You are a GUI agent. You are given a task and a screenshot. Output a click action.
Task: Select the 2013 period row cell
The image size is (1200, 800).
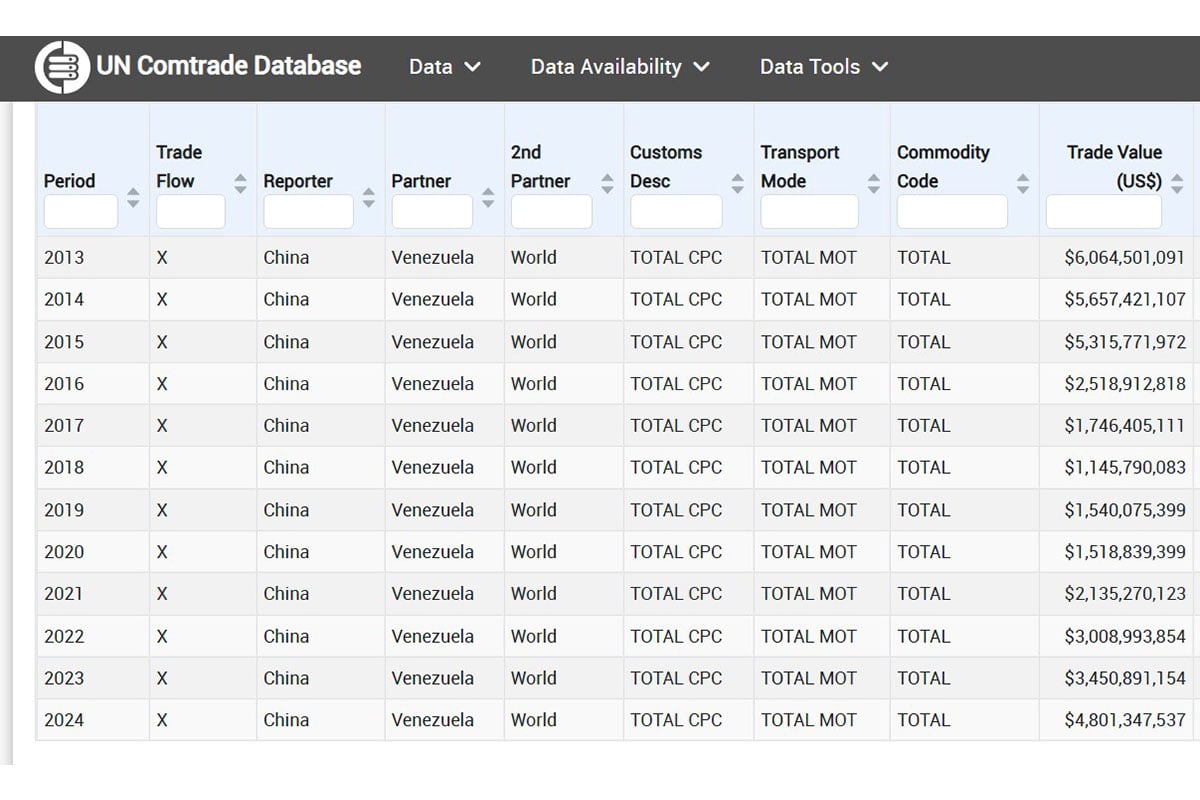click(64, 257)
